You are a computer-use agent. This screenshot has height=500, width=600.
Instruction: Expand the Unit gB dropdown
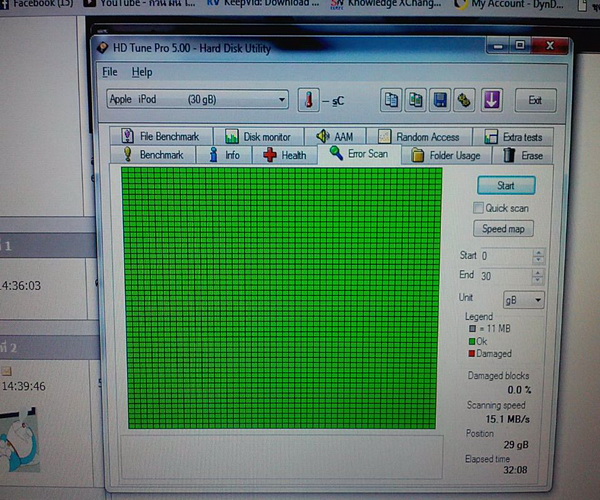(524, 299)
